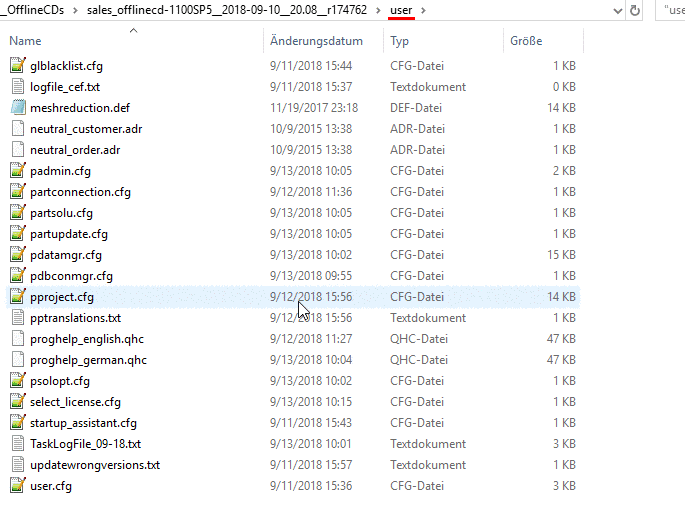Screen dimensions: 685x509
Task: Click in the search field of the folder
Action: (671, 10)
